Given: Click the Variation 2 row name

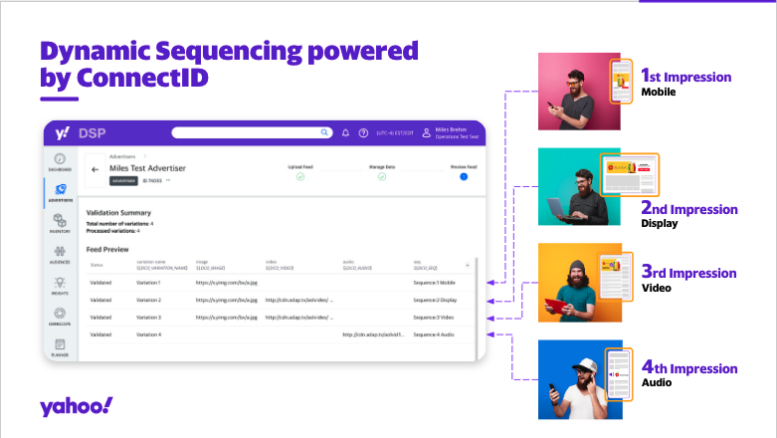Looking at the screenshot, I should (149, 300).
